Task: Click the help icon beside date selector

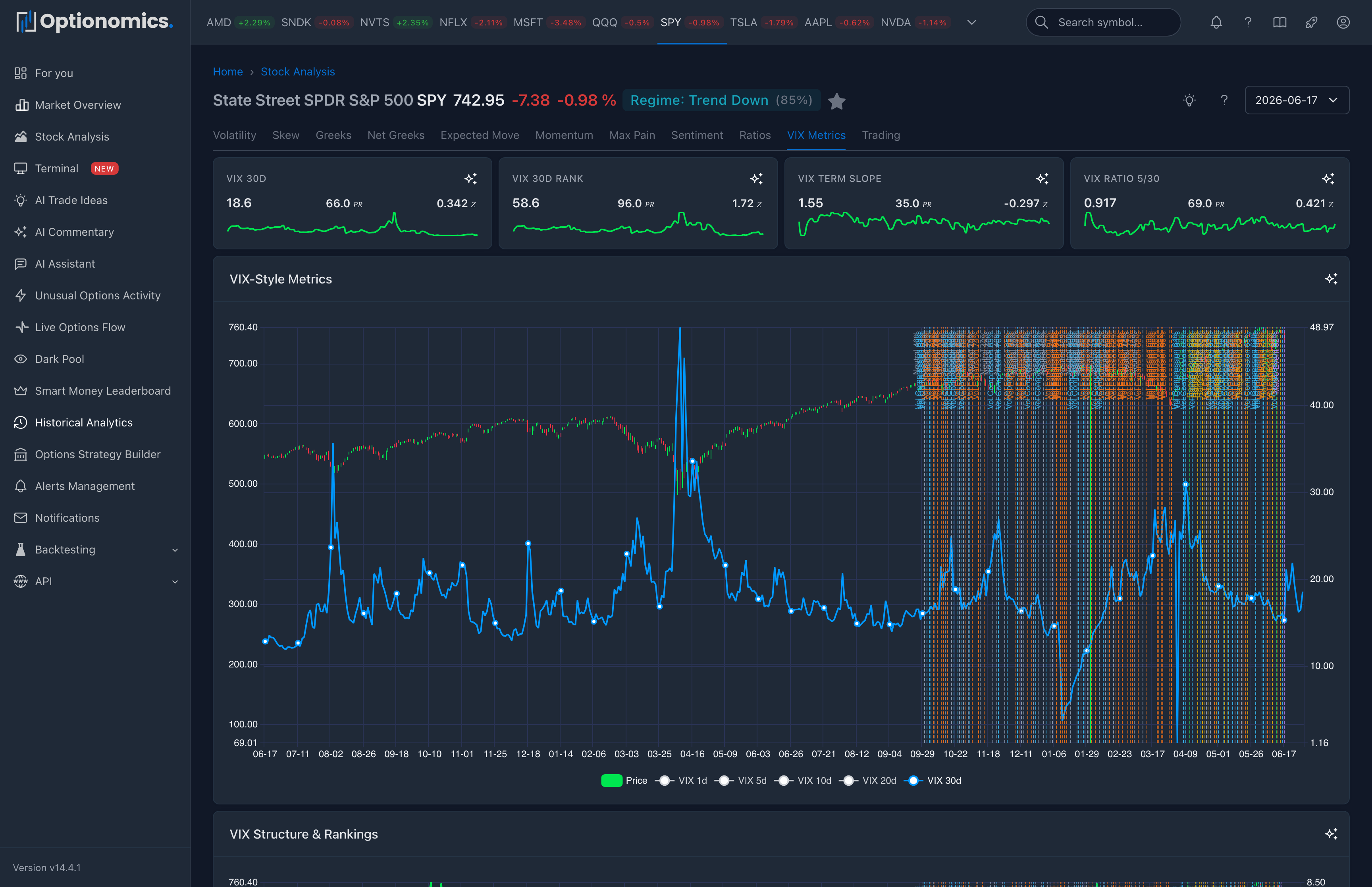Action: [1224, 100]
